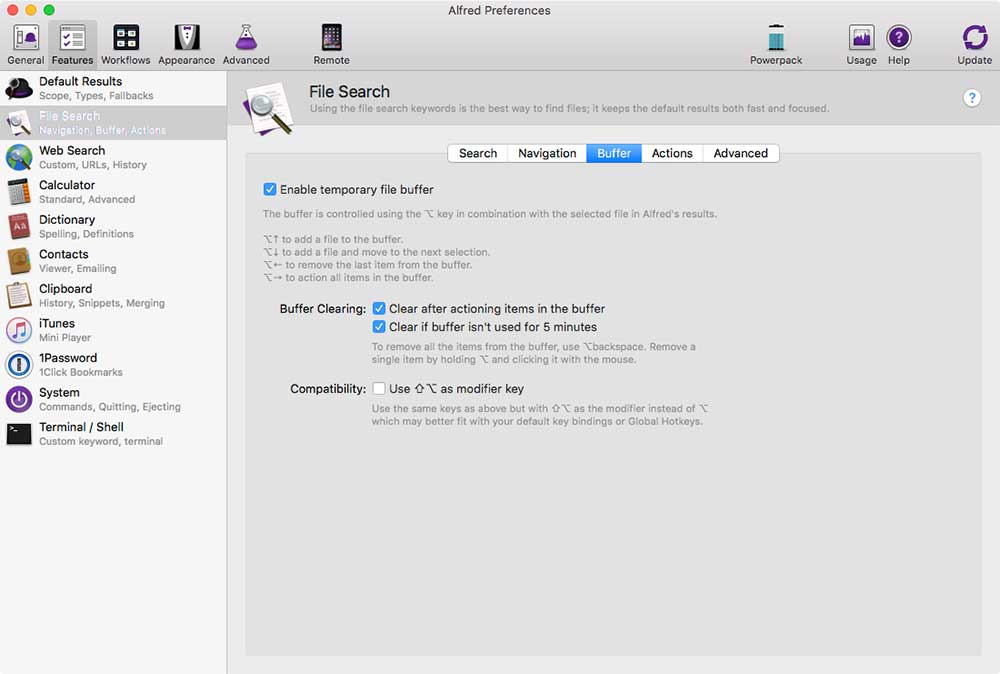Disable the temporary file buffer checkbox
Image resolution: width=1000 pixels, height=674 pixels.
click(x=270, y=189)
